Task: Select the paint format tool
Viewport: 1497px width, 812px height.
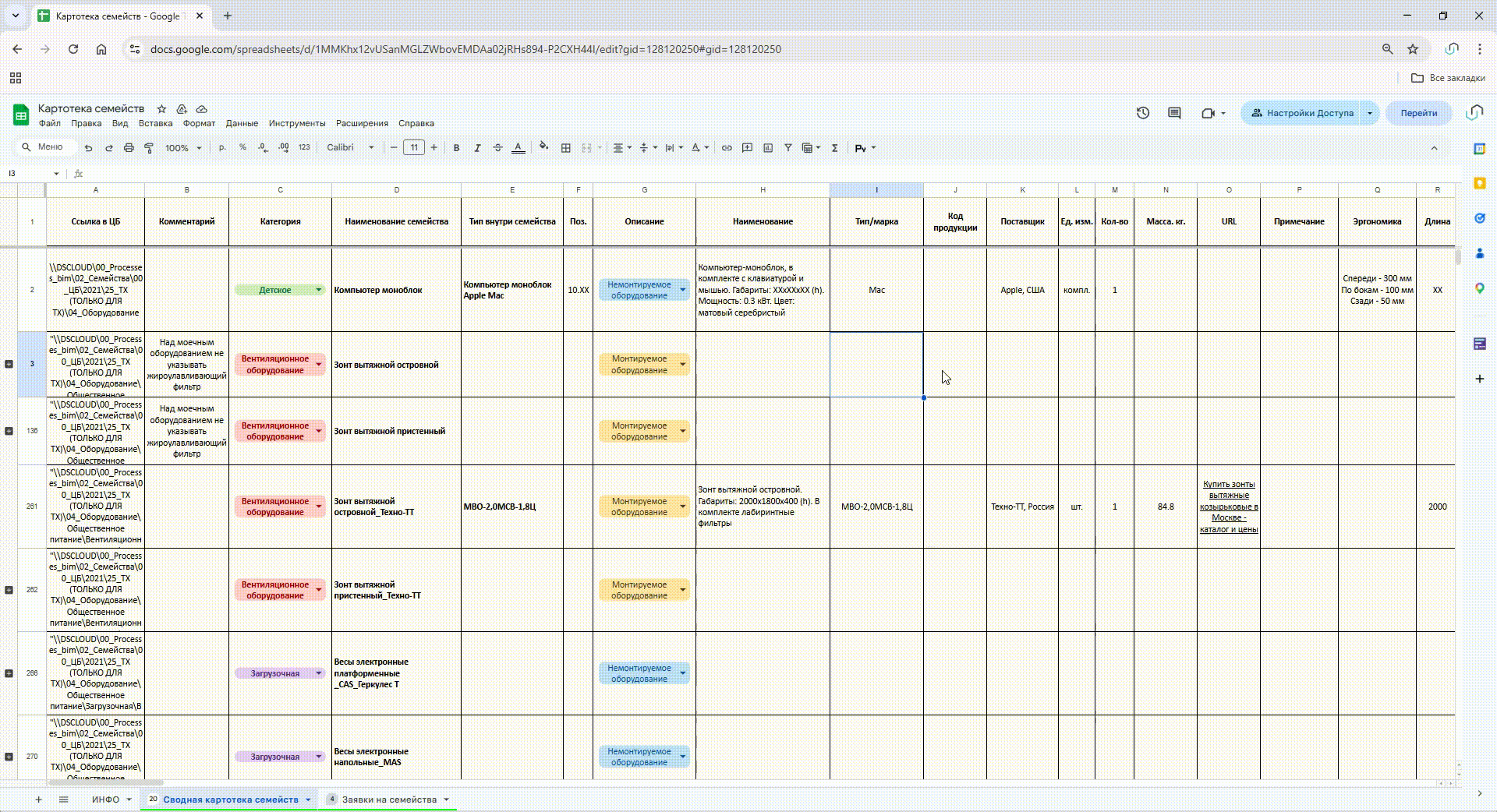Action: pyautogui.click(x=149, y=148)
